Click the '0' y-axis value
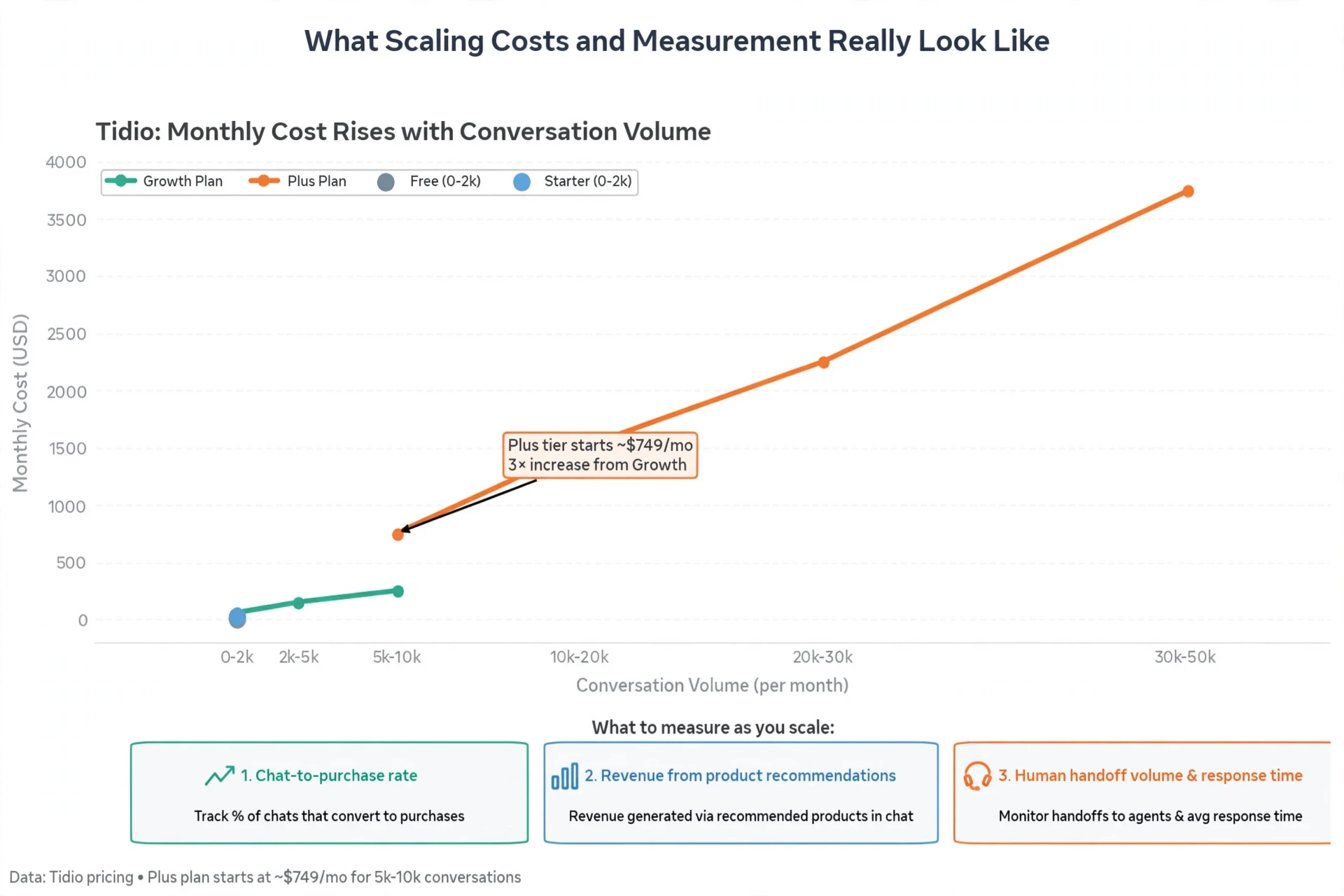 83,620
